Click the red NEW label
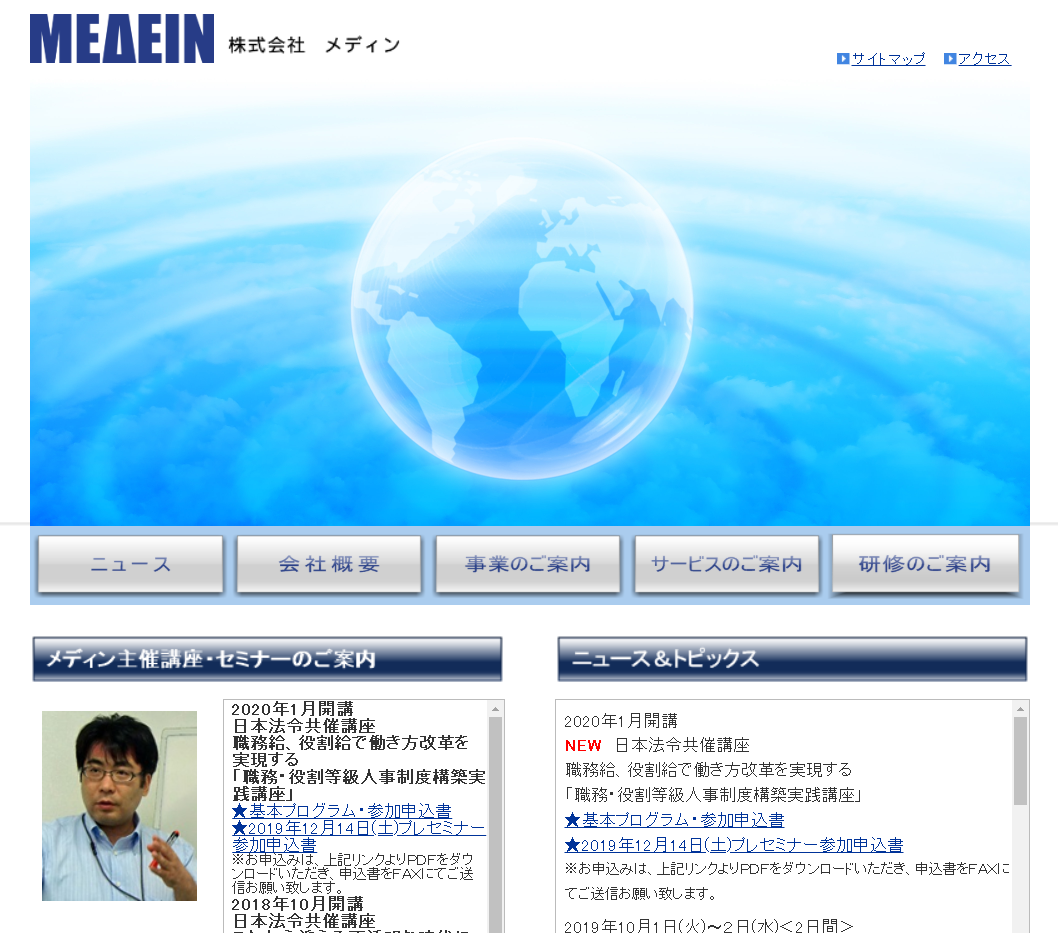Screen dimensions: 1058x933 click(x=583, y=746)
